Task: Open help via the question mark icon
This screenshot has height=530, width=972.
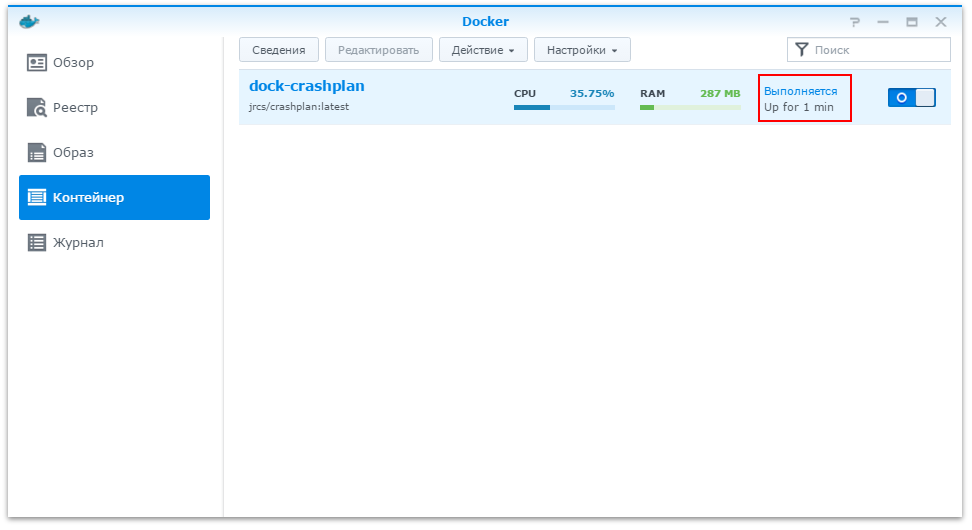Action: [855, 22]
